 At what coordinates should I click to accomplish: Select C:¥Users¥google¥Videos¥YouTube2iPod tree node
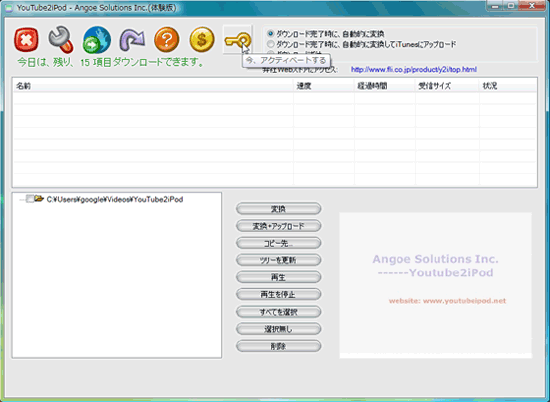(x=115, y=199)
